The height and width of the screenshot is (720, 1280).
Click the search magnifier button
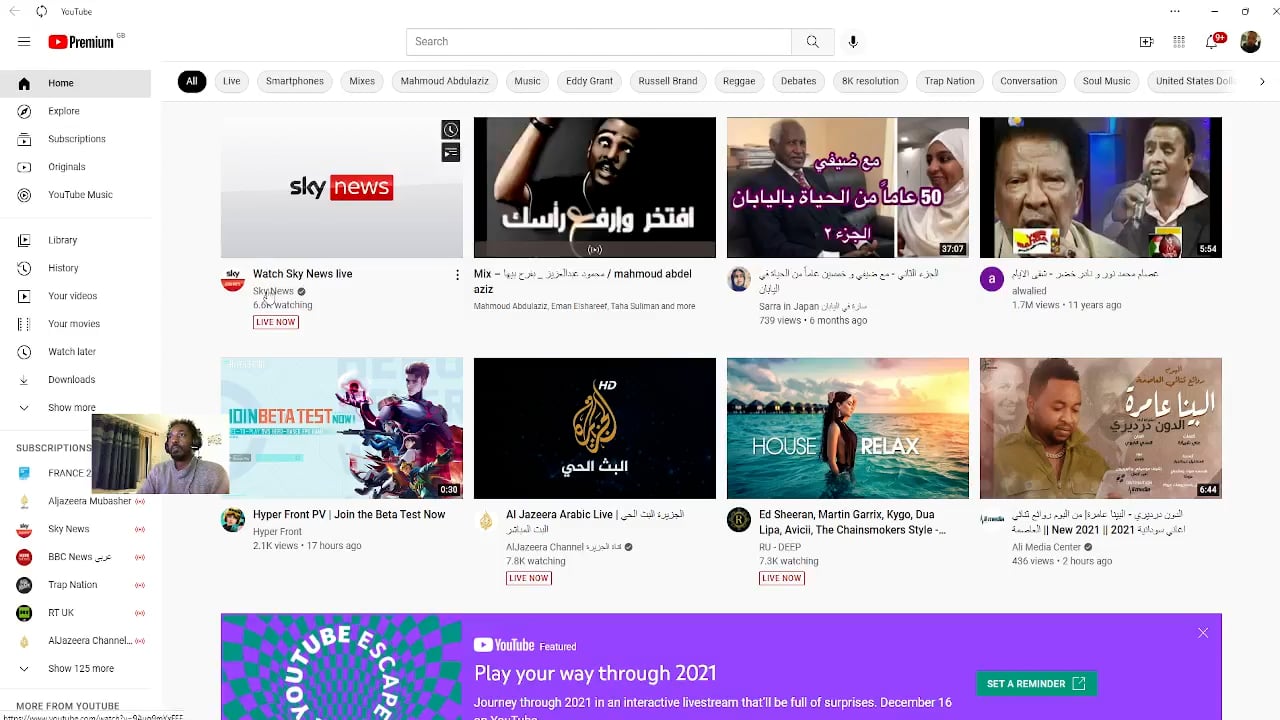[x=812, y=42]
